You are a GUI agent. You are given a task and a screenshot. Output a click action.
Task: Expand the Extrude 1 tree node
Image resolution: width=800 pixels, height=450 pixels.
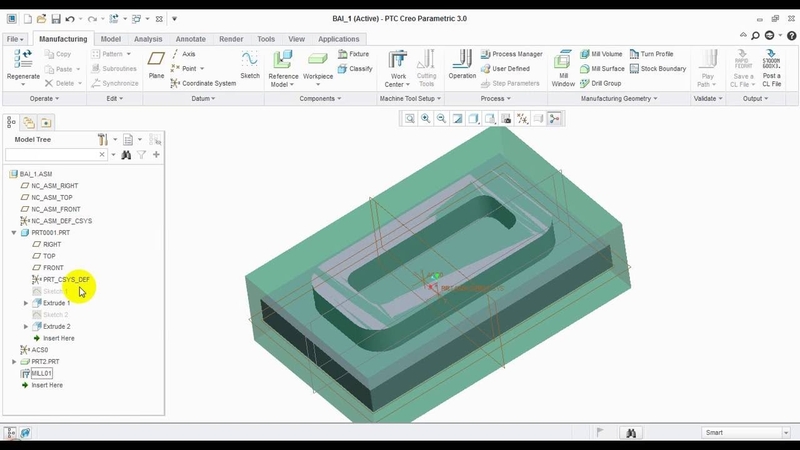point(26,303)
